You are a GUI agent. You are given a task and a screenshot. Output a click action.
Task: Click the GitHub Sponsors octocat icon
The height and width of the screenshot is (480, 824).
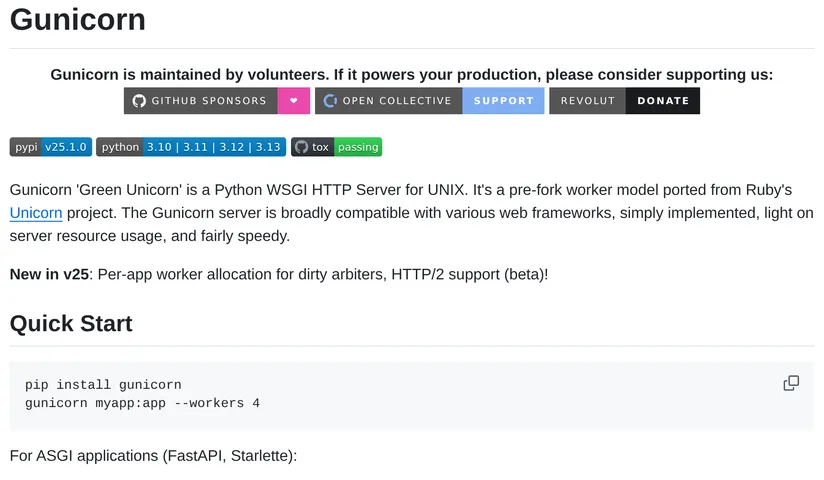coord(139,101)
